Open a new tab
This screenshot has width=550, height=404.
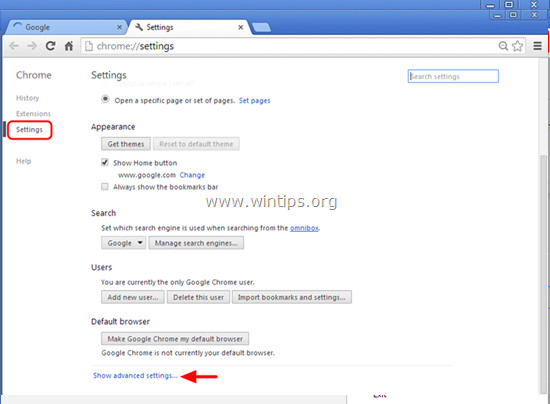click(261, 27)
